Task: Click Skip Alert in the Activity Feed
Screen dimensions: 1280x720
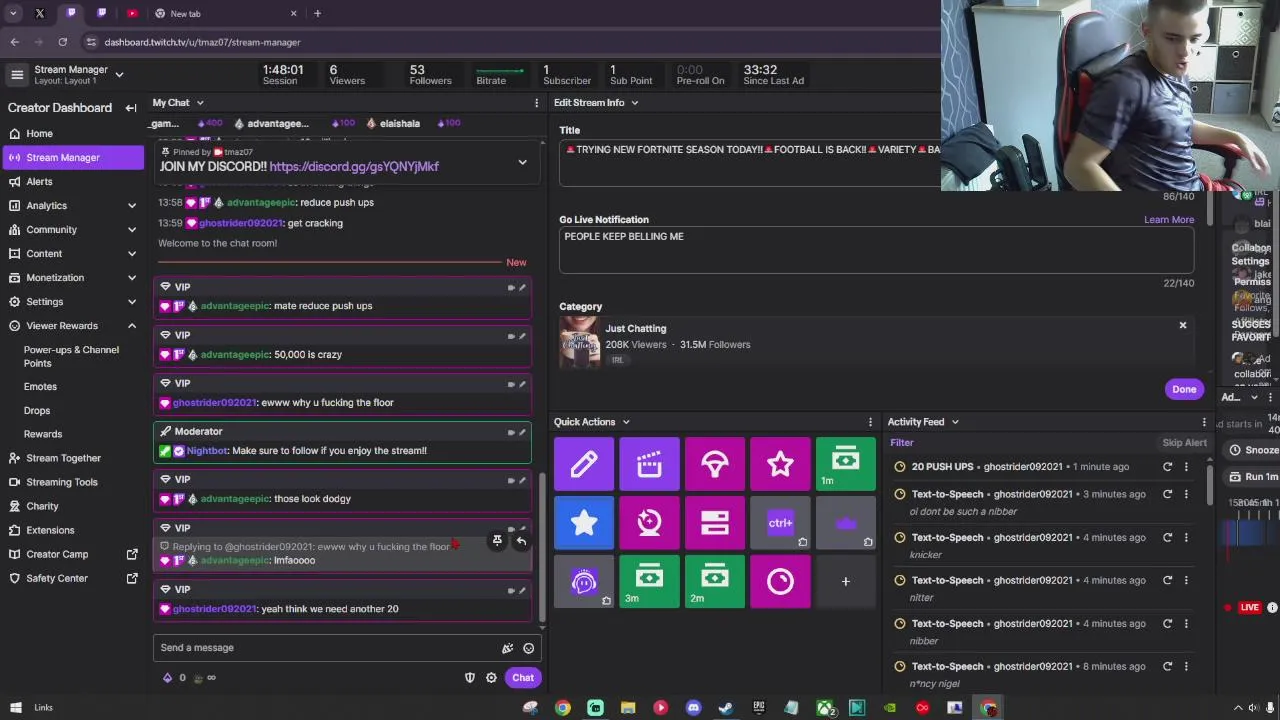Action: [x=1184, y=443]
